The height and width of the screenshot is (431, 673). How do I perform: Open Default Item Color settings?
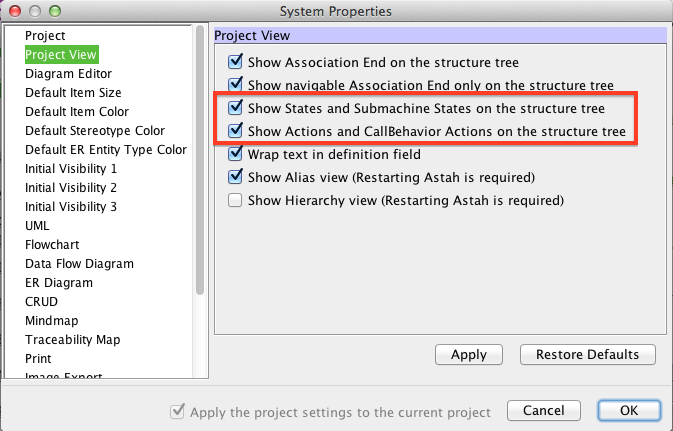tap(76, 111)
